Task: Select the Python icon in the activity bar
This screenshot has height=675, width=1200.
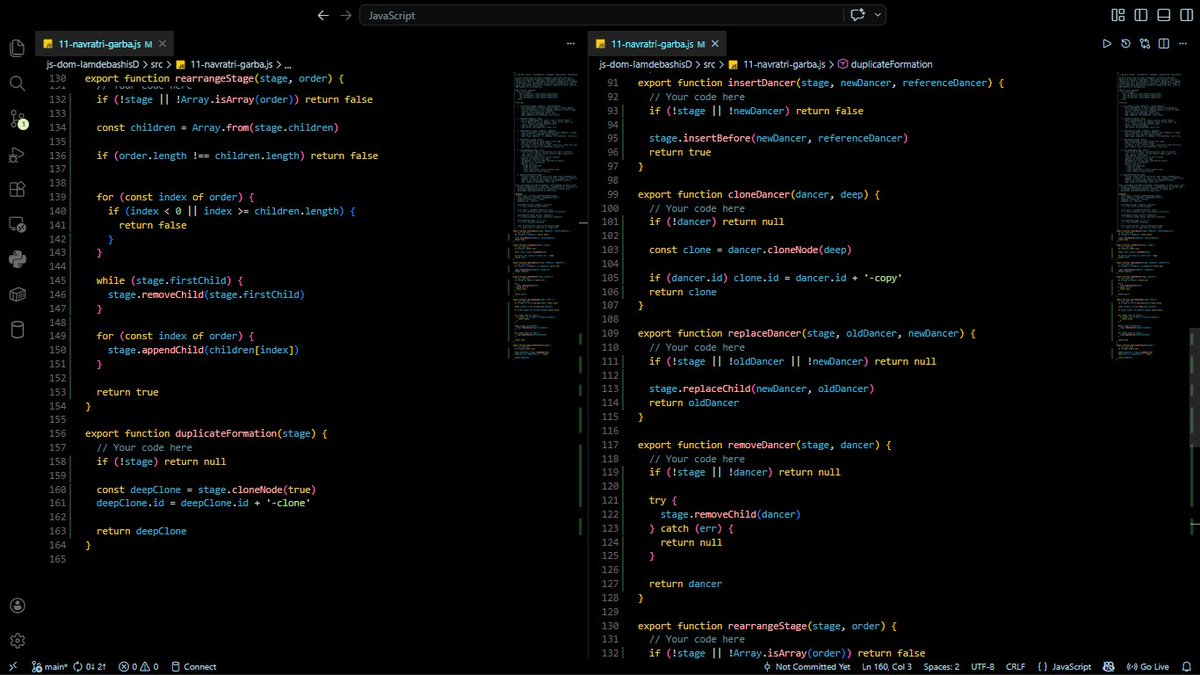Action: coord(16,259)
